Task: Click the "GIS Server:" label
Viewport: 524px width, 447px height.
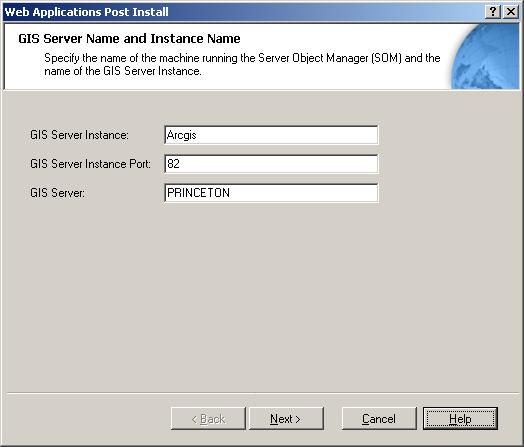Action: pyautogui.click(x=57, y=193)
